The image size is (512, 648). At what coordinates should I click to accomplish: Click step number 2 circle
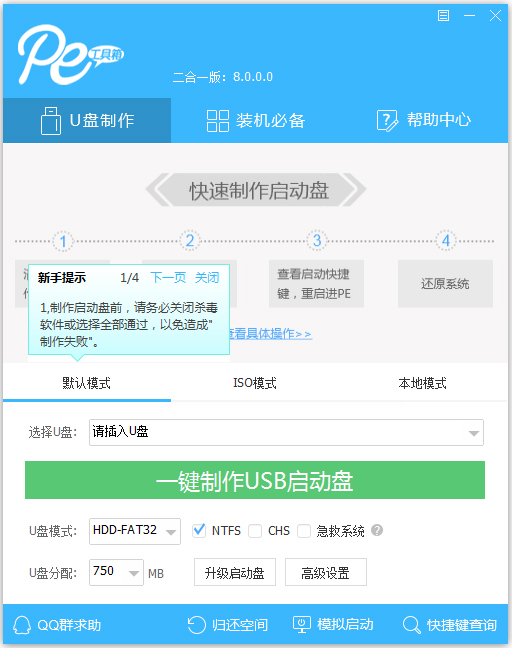click(190, 241)
